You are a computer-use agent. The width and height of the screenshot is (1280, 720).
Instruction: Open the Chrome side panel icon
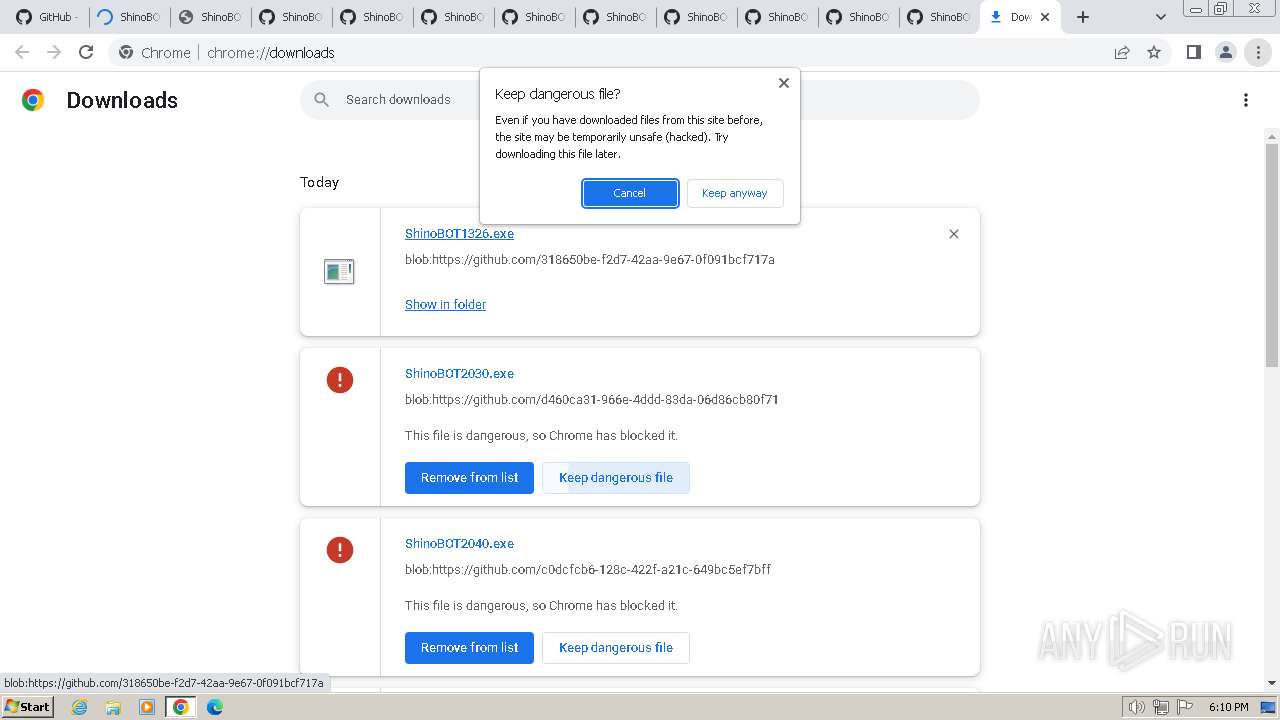click(1193, 52)
